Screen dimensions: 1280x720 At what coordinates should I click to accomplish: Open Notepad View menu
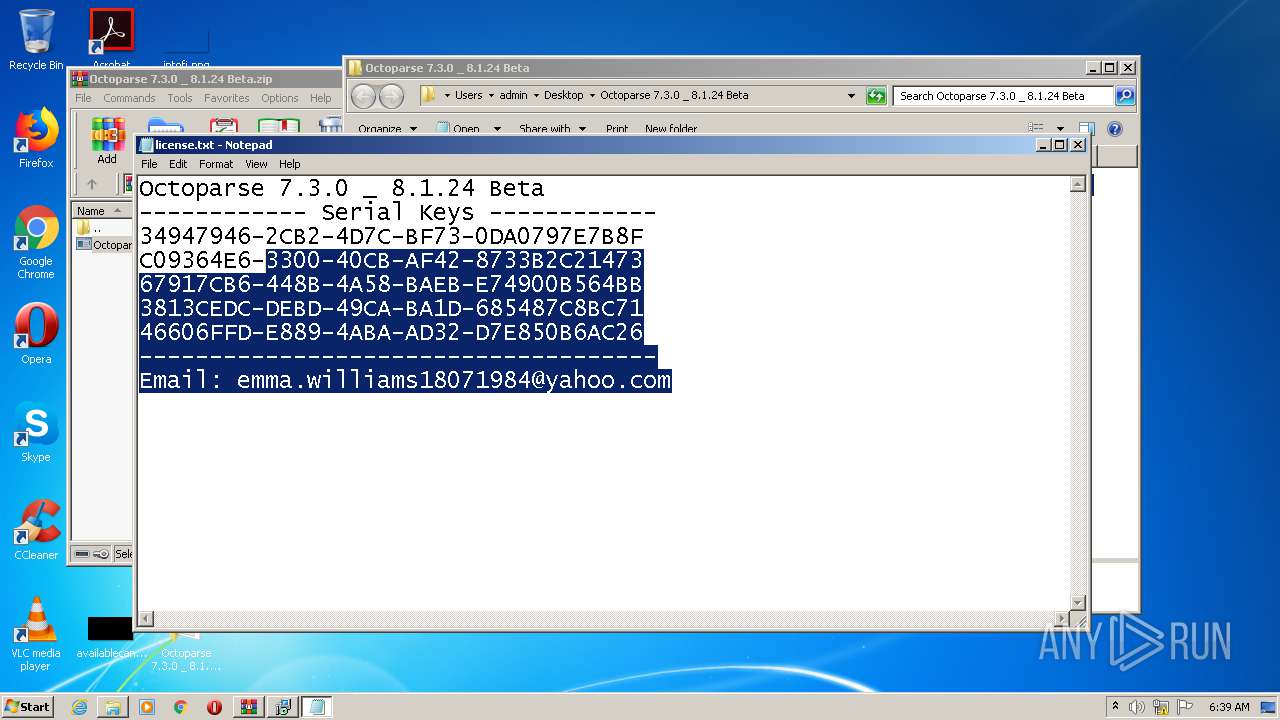[x=257, y=164]
